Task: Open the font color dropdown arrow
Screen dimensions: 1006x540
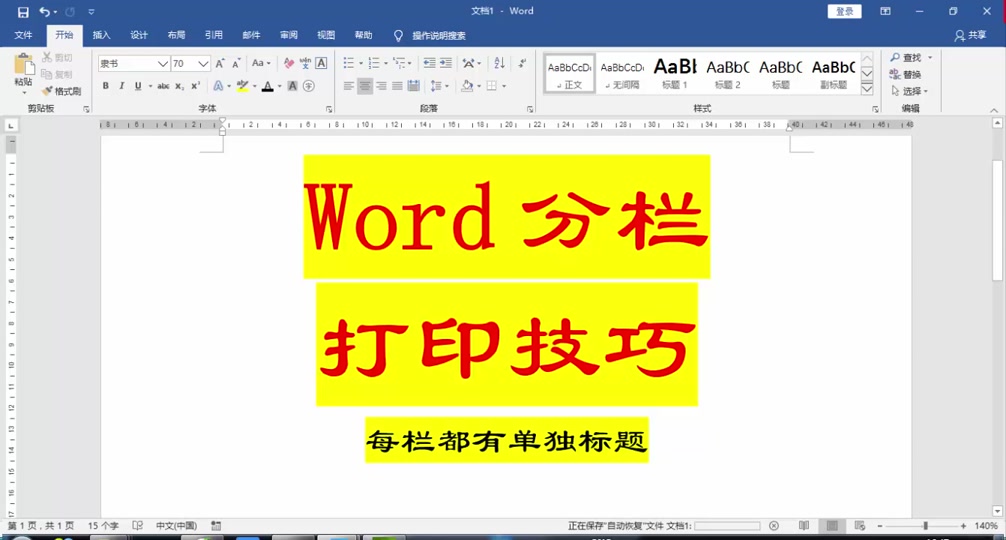Action: click(x=280, y=86)
